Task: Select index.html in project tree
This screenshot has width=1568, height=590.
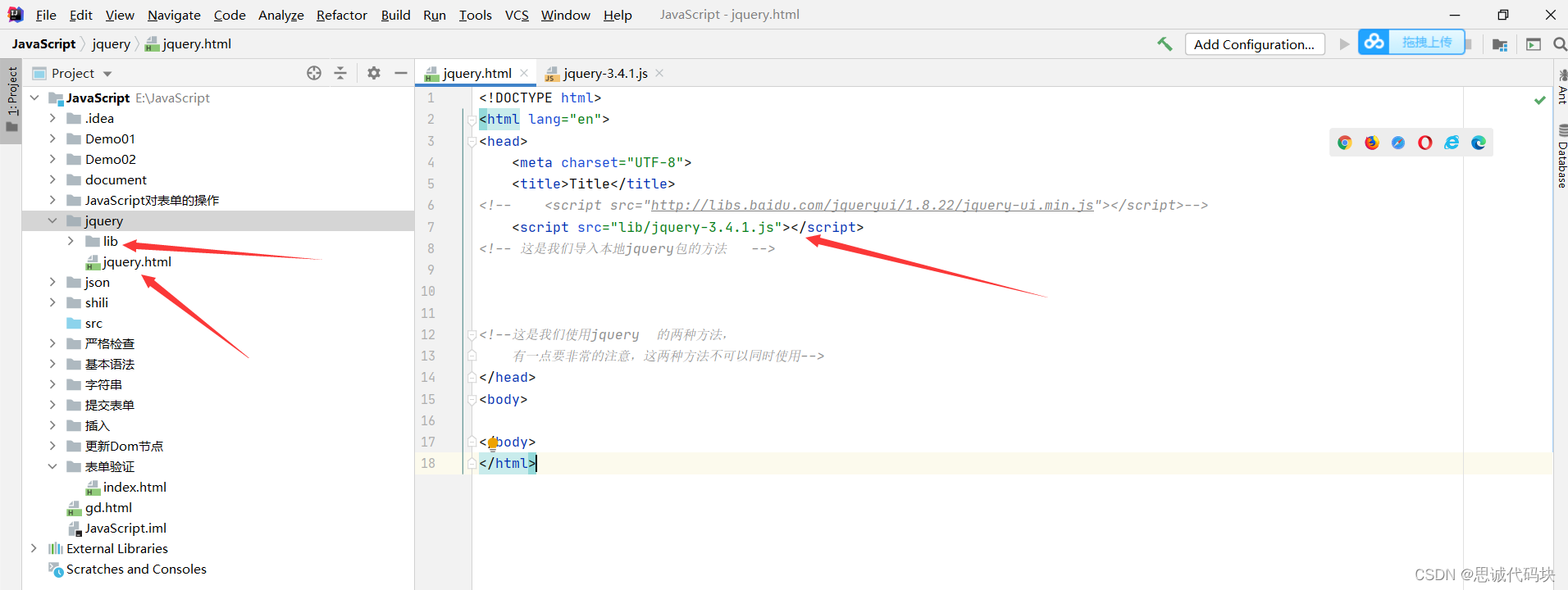Action: [134, 487]
